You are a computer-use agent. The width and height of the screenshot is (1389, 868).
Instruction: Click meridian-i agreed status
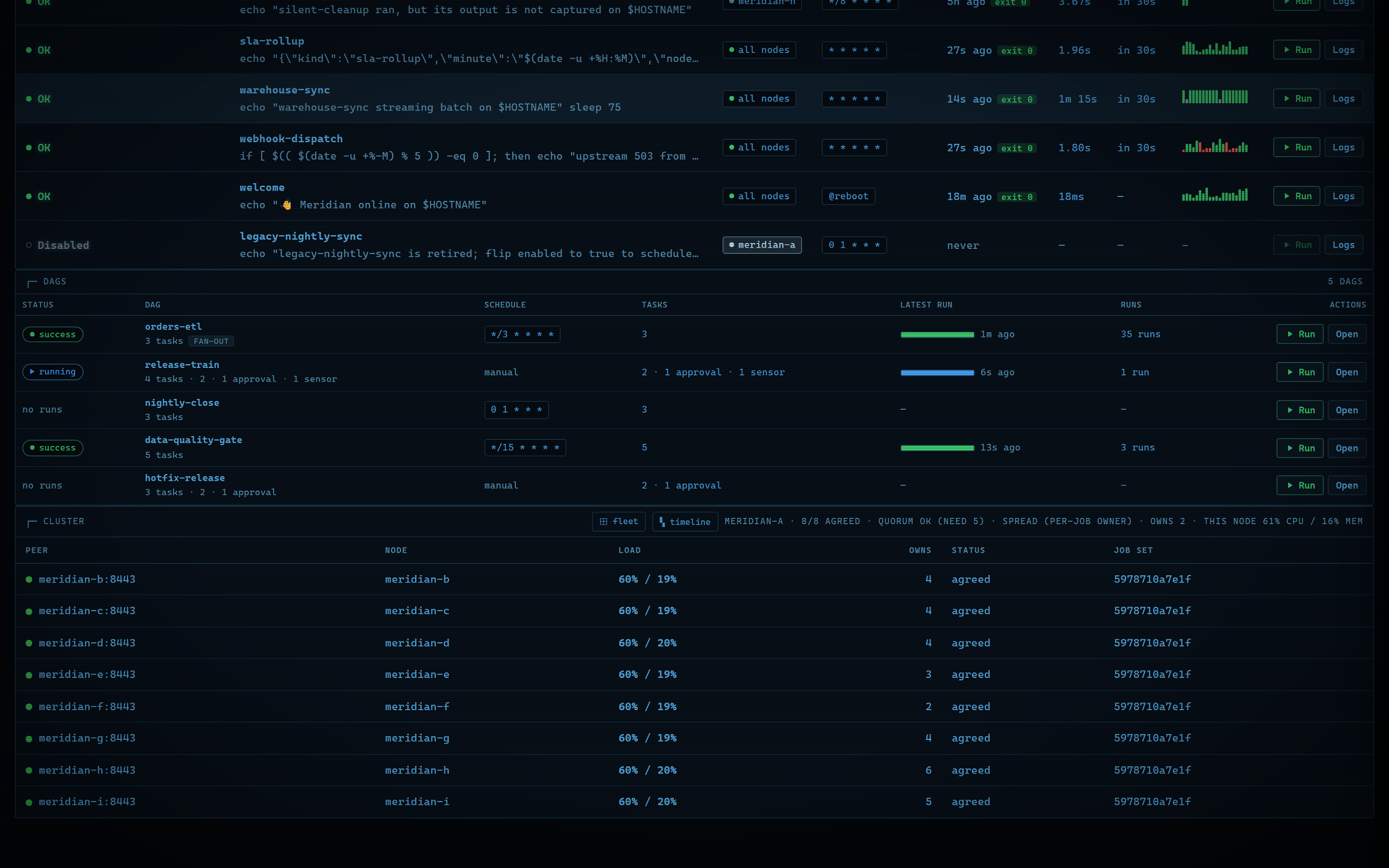(971, 802)
